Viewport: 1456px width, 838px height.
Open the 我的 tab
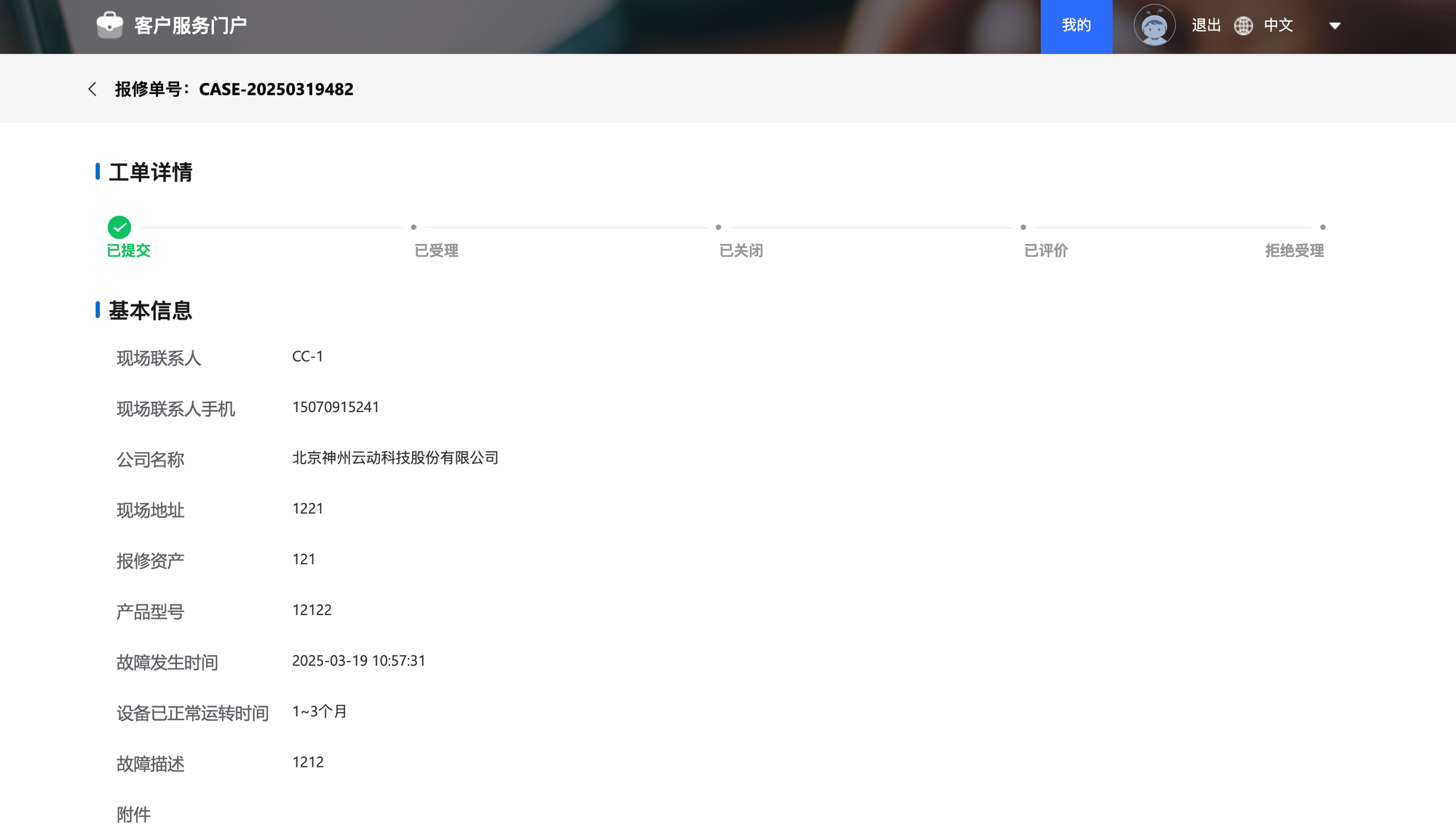click(x=1076, y=26)
